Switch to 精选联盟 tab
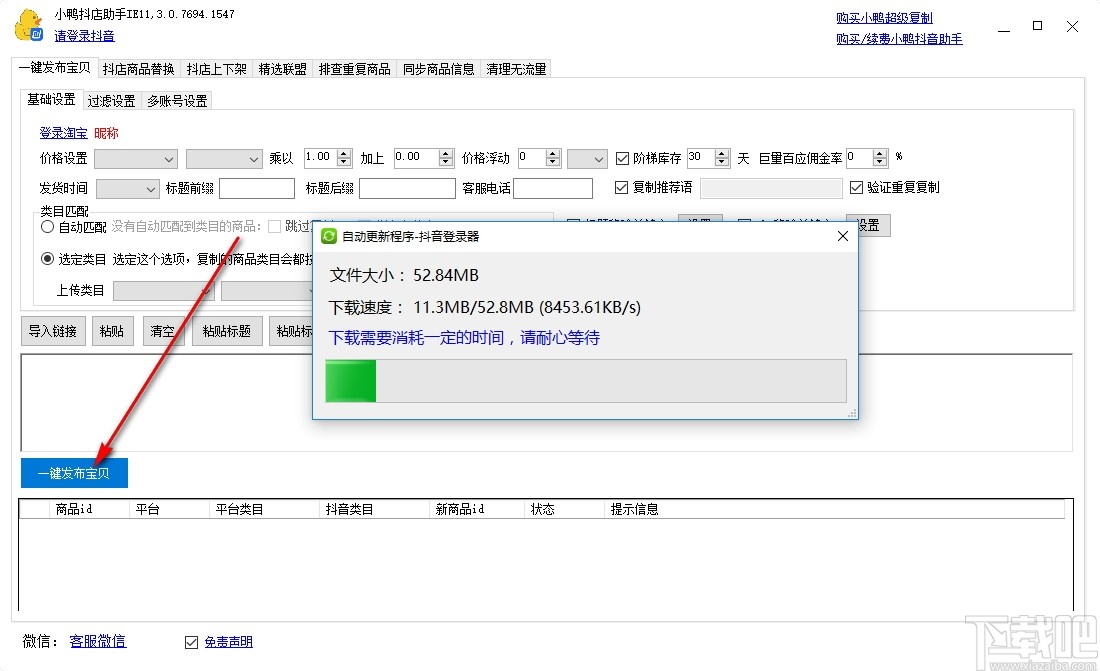This screenshot has width=1100, height=671. click(282, 69)
